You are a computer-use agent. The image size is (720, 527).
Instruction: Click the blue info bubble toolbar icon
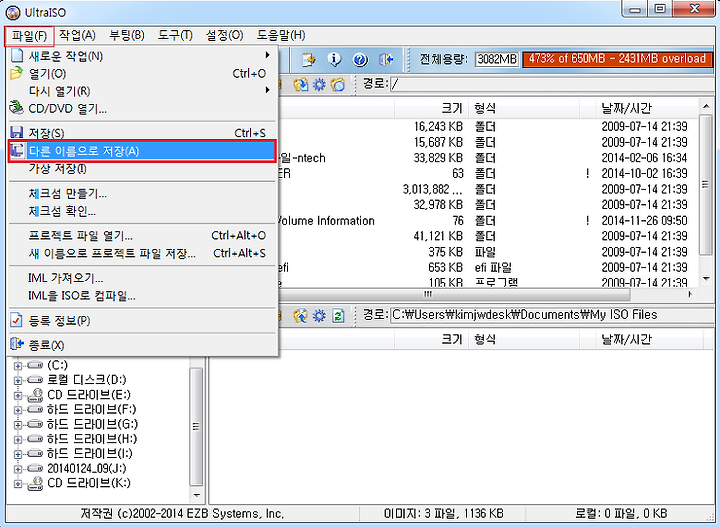335,59
